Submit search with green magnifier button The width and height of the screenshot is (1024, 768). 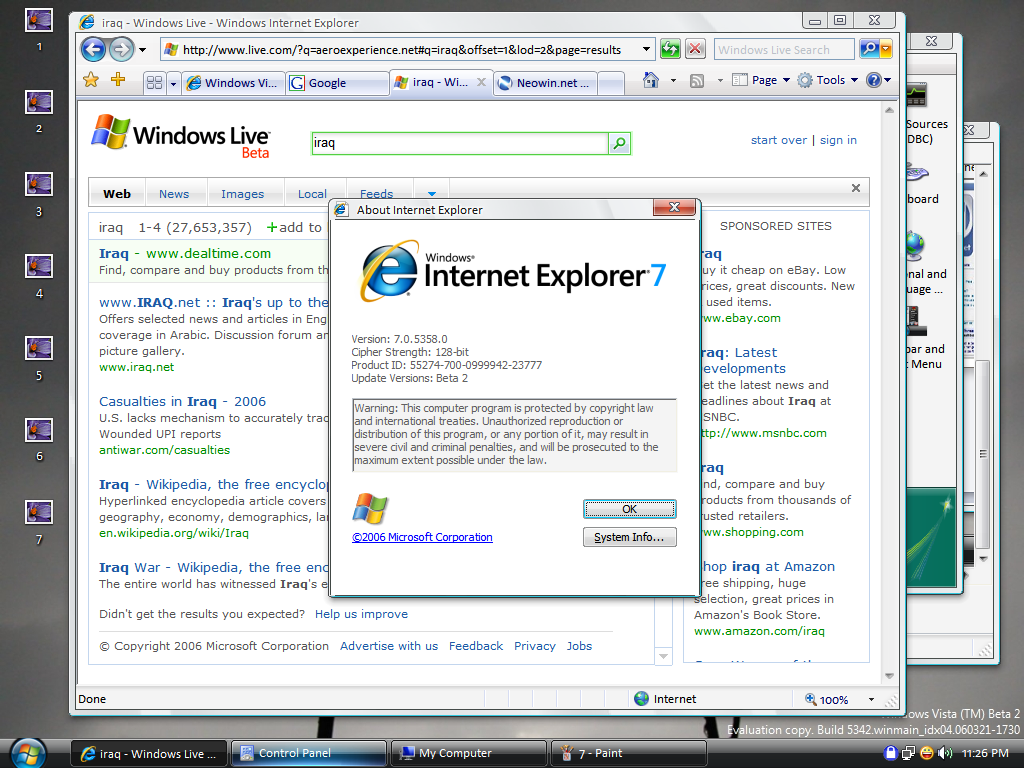click(619, 143)
